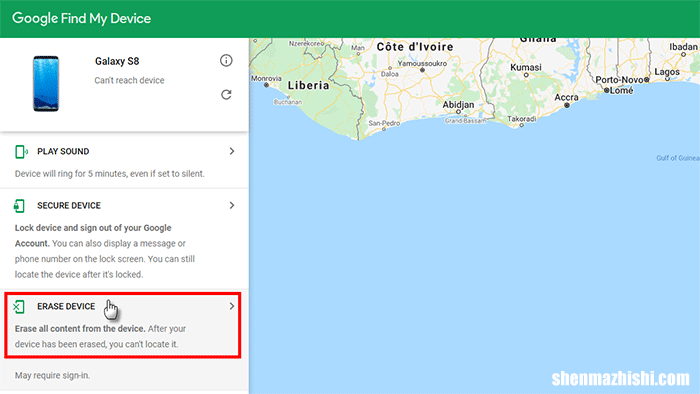Click the device info icon
The width and height of the screenshot is (700, 394).
[226, 60]
